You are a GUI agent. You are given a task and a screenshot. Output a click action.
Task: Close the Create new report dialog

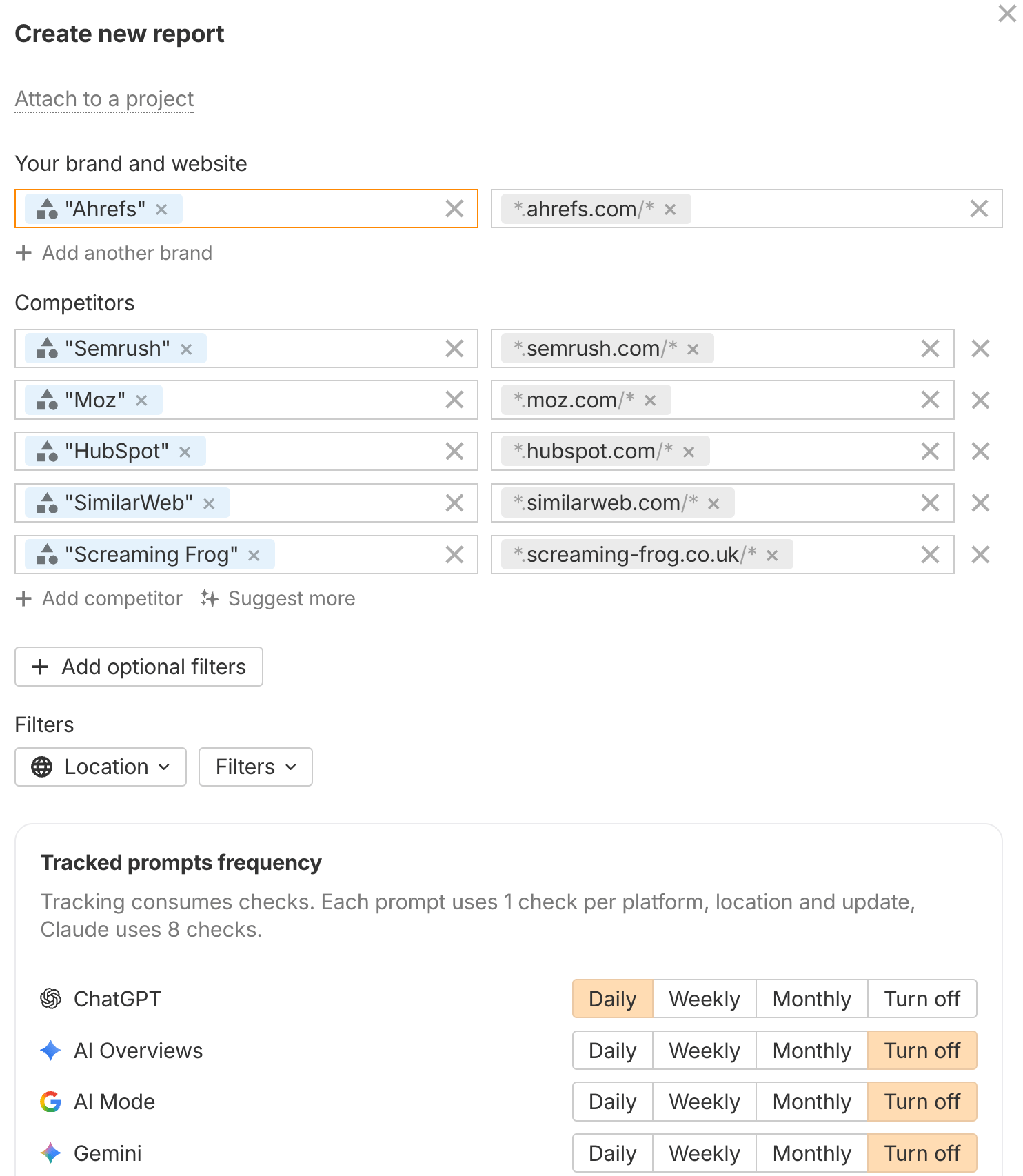tap(1006, 14)
